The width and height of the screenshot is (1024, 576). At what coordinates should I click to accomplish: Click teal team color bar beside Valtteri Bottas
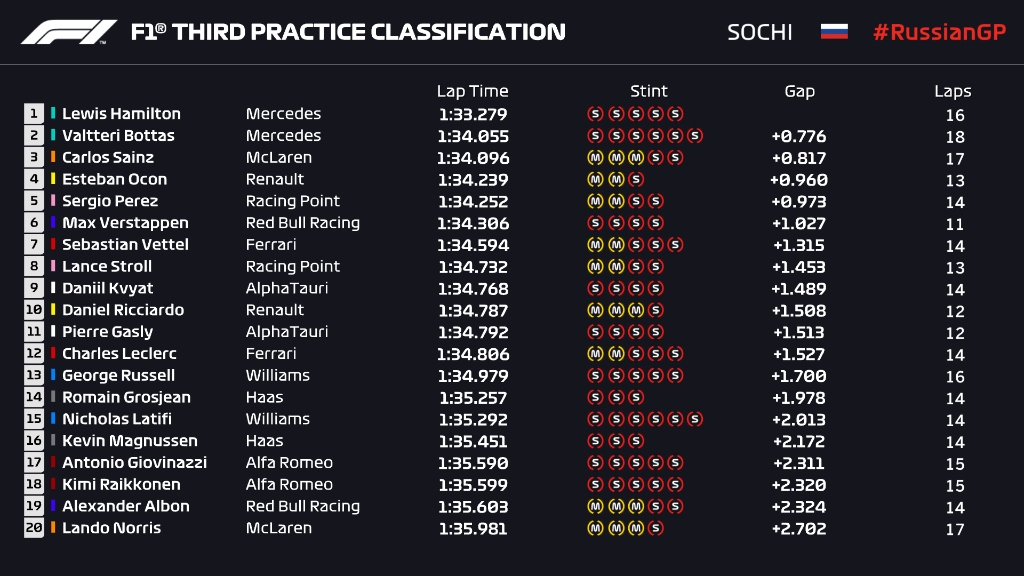[x=54, y=136]
